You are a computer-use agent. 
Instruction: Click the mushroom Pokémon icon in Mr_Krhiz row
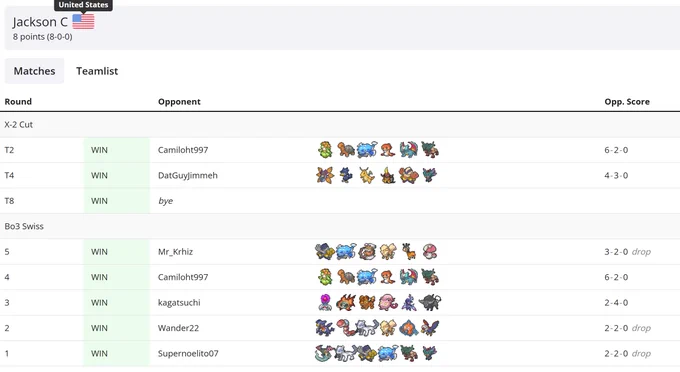[429, 251]
